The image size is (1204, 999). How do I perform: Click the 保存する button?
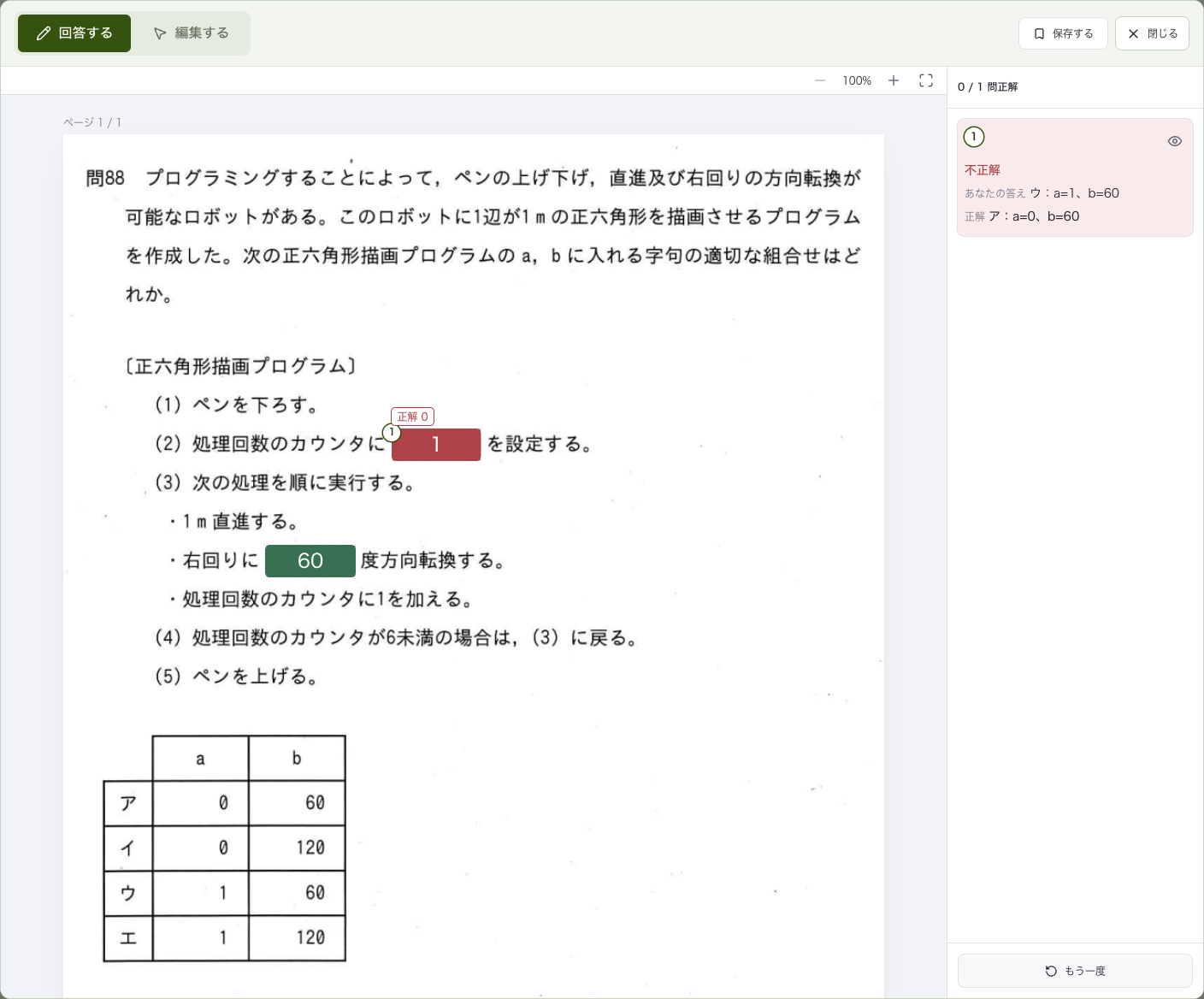click(x=1063, y=33)
